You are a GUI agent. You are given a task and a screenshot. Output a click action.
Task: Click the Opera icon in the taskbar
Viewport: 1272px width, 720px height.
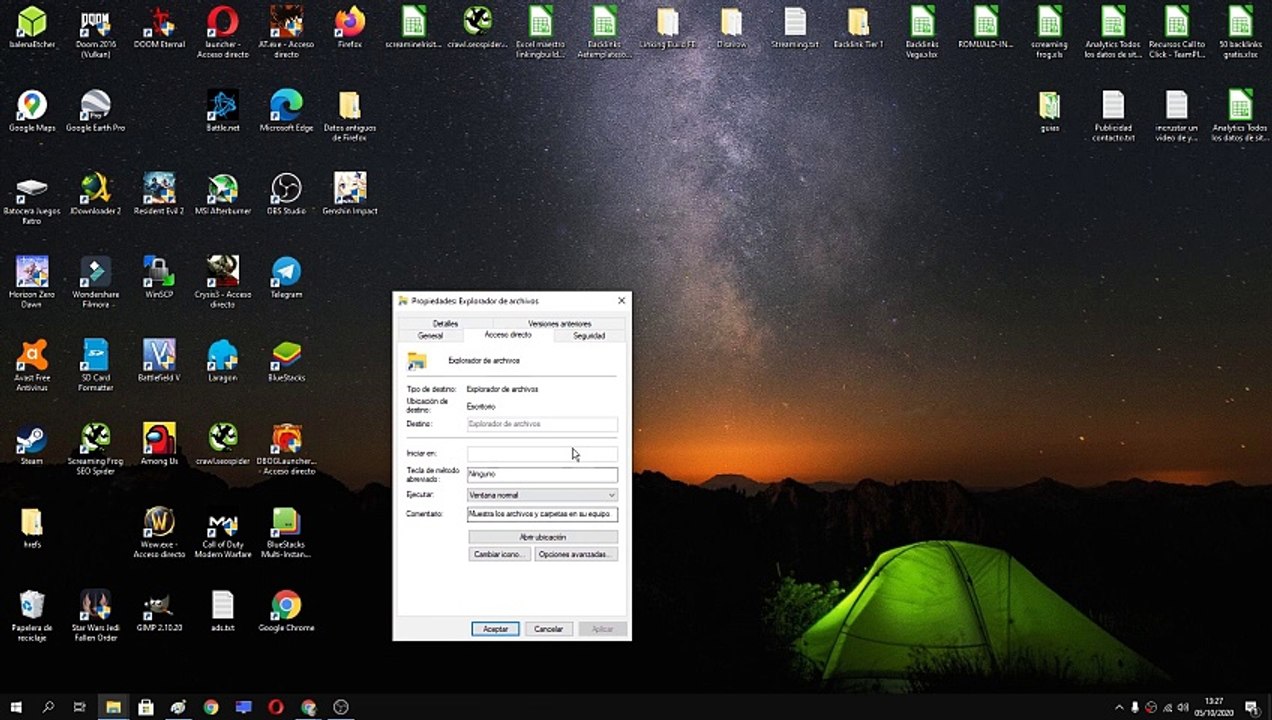click(x=276, y=707)
